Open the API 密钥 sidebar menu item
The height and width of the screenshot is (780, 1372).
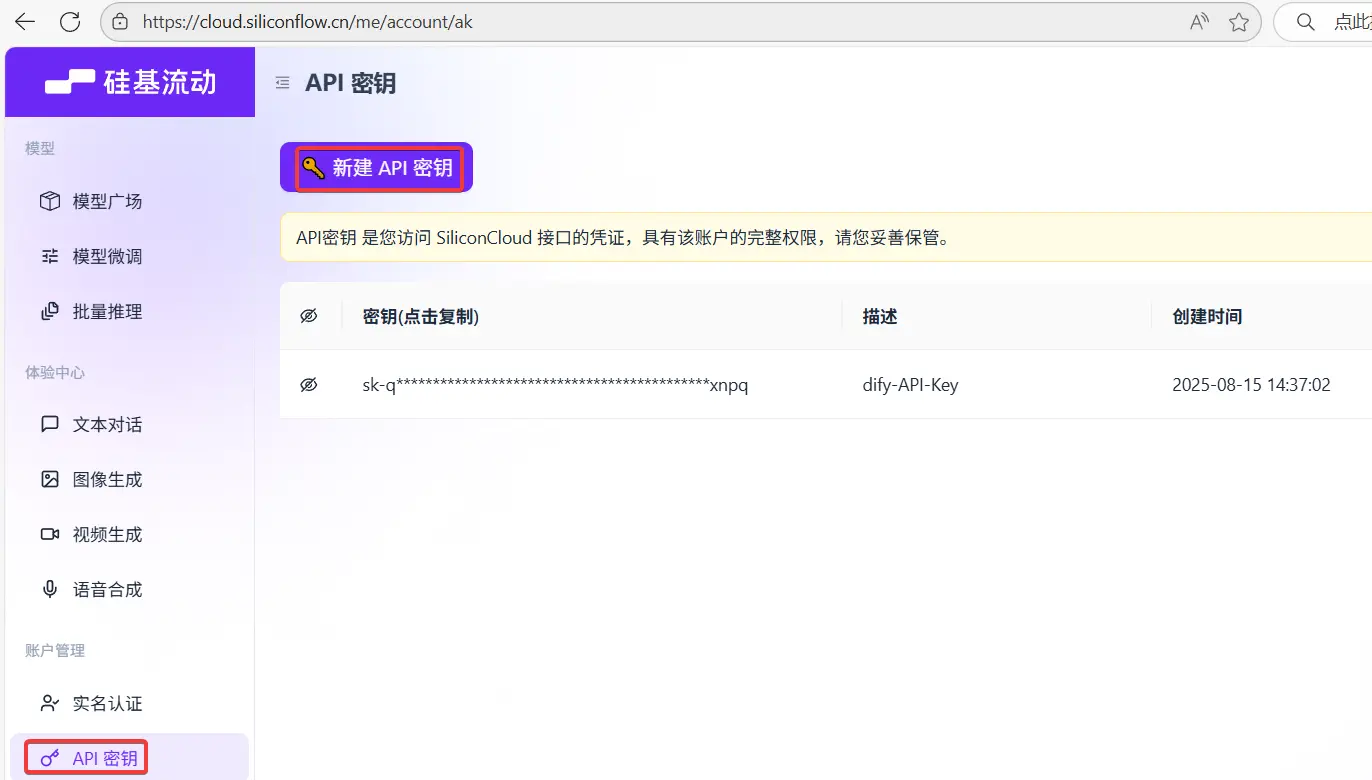click(x=104, y=758)
